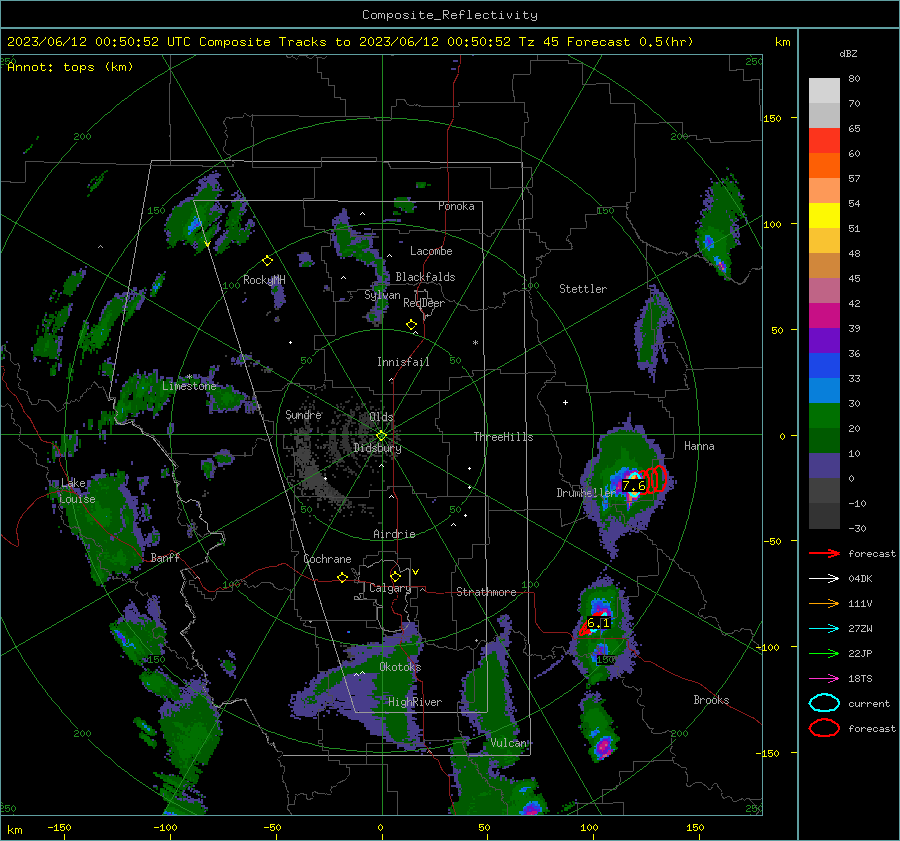Image resolution: width=900 pixels, height=841 pixels.
Task: Click the yellow diamond radar site at Olds
Action: coord(381,435)
